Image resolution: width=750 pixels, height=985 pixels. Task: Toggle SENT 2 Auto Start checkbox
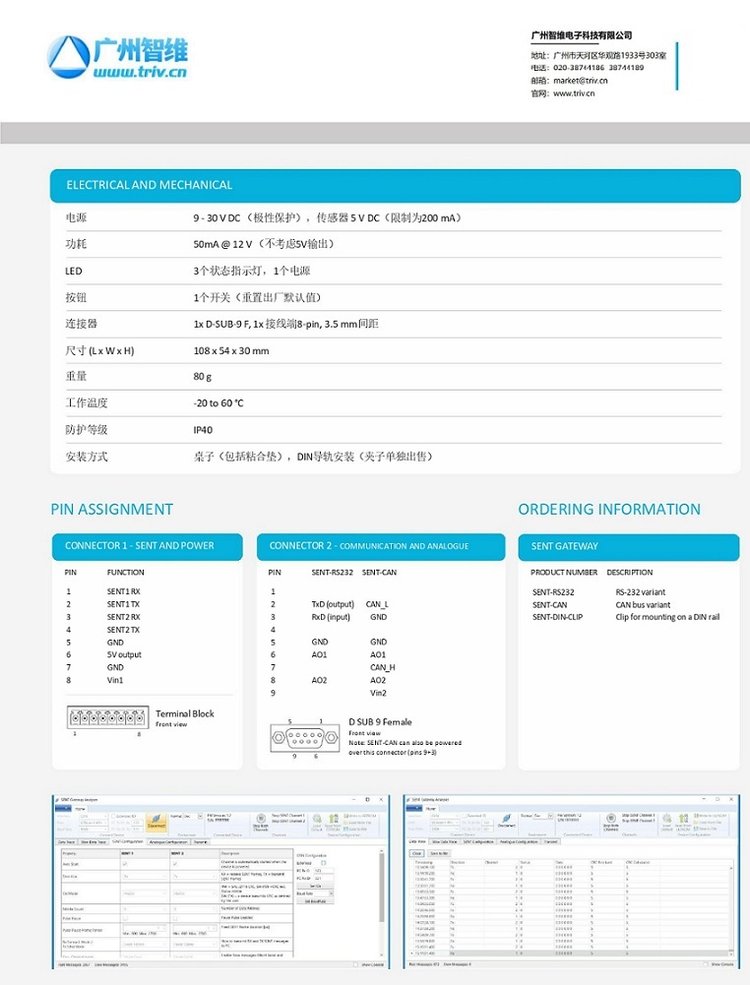tap(175, 864)
